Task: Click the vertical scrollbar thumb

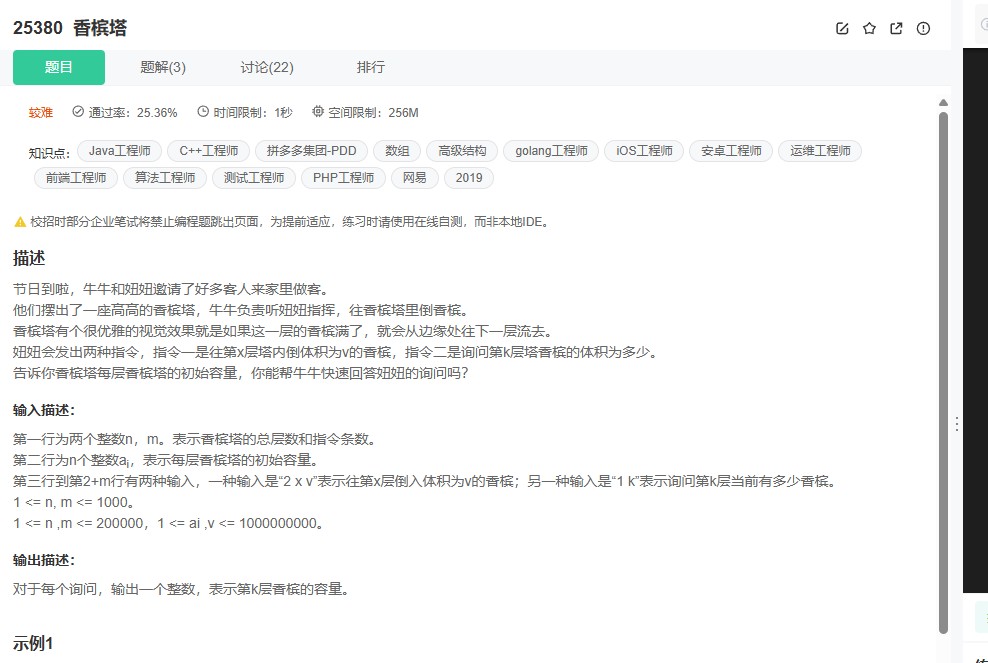Action: tap(943, 372)
